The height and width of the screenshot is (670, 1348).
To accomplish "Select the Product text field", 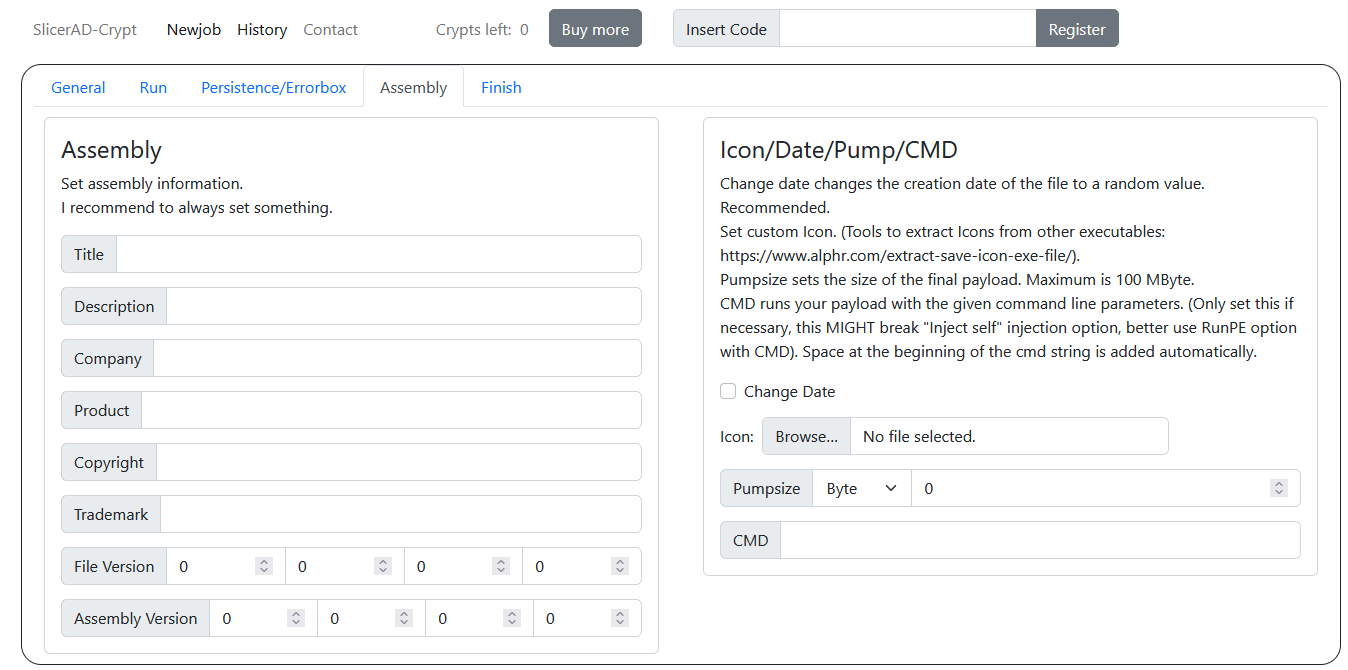I will (391, 410).
